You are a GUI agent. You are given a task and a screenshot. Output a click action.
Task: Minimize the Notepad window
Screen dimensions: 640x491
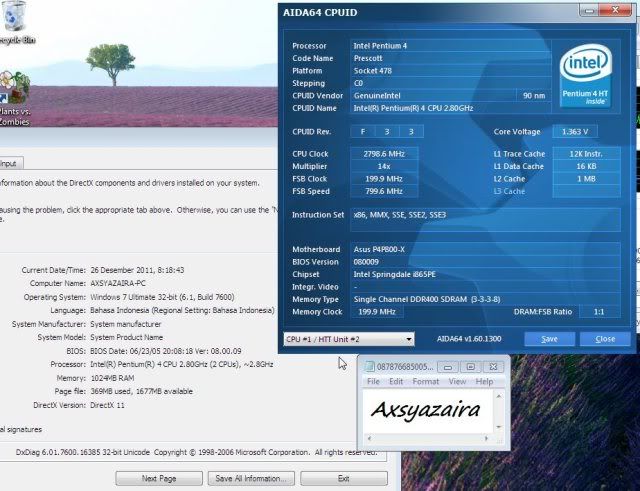[x=448, y=367]
